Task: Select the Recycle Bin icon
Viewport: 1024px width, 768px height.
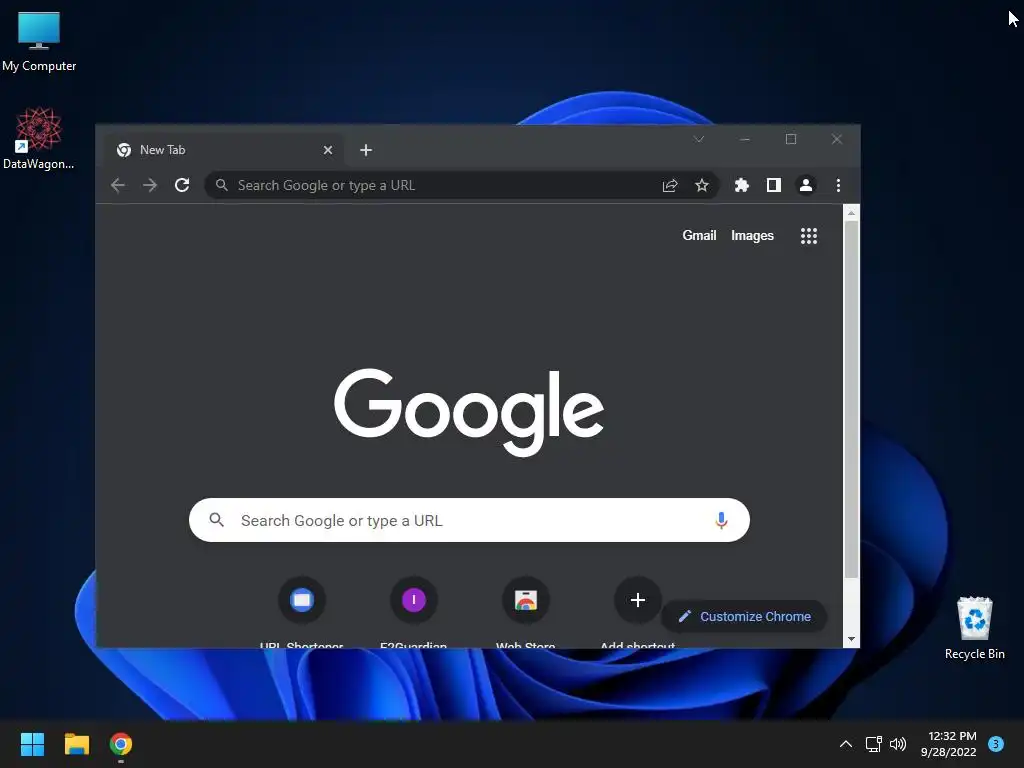Action: pos(974,628)
